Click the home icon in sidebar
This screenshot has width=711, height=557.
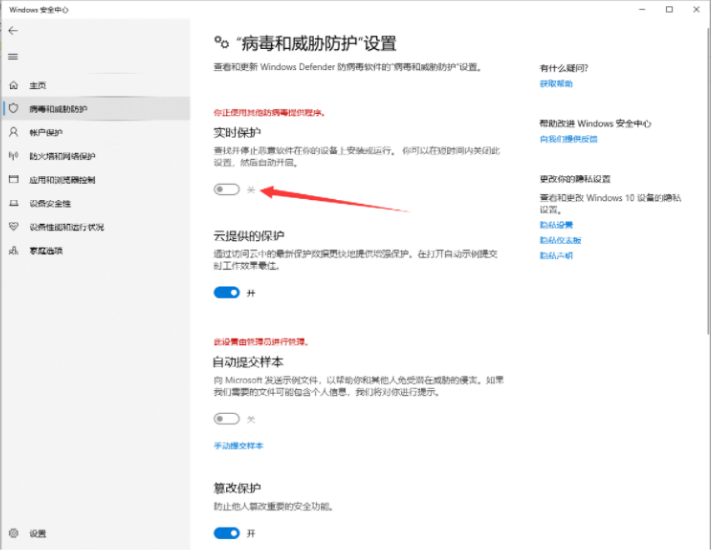coord(14,85)
